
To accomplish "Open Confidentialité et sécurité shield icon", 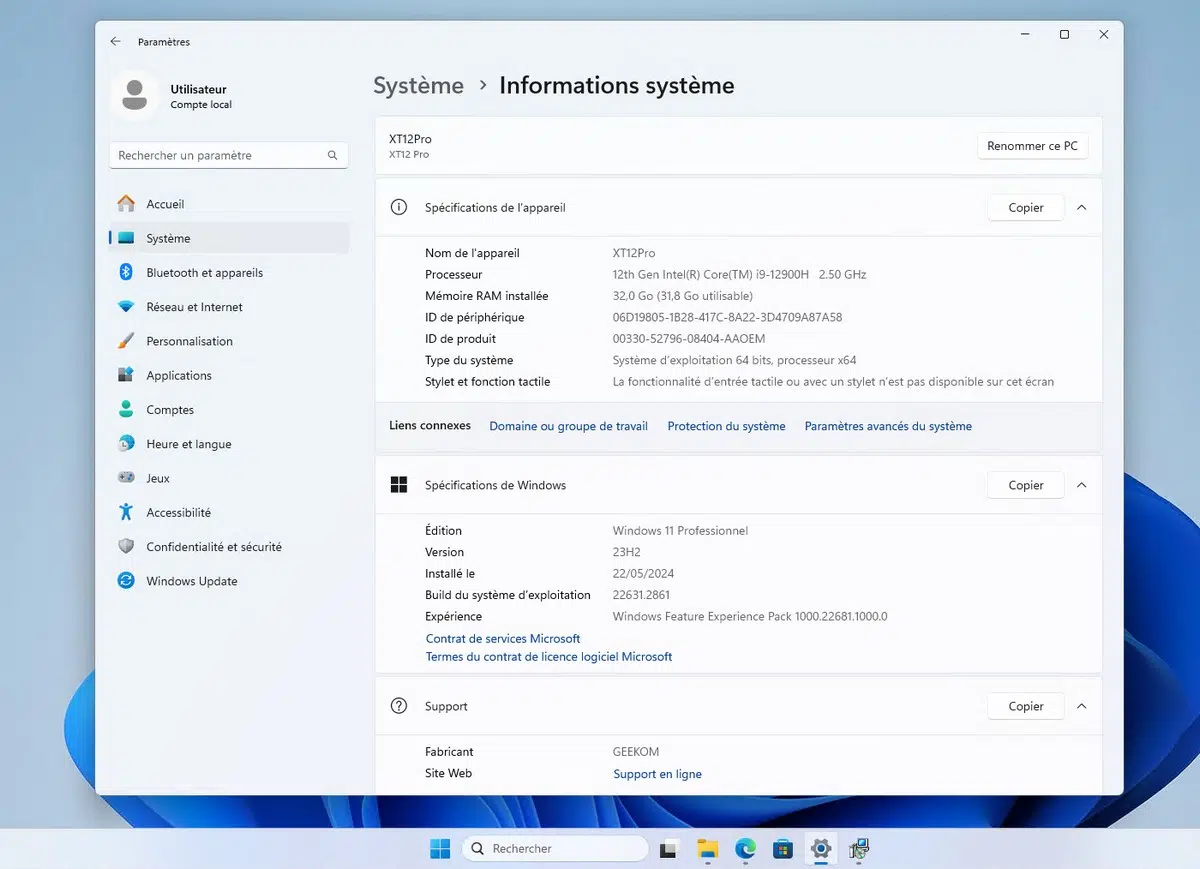I will (x=126, y=547).
